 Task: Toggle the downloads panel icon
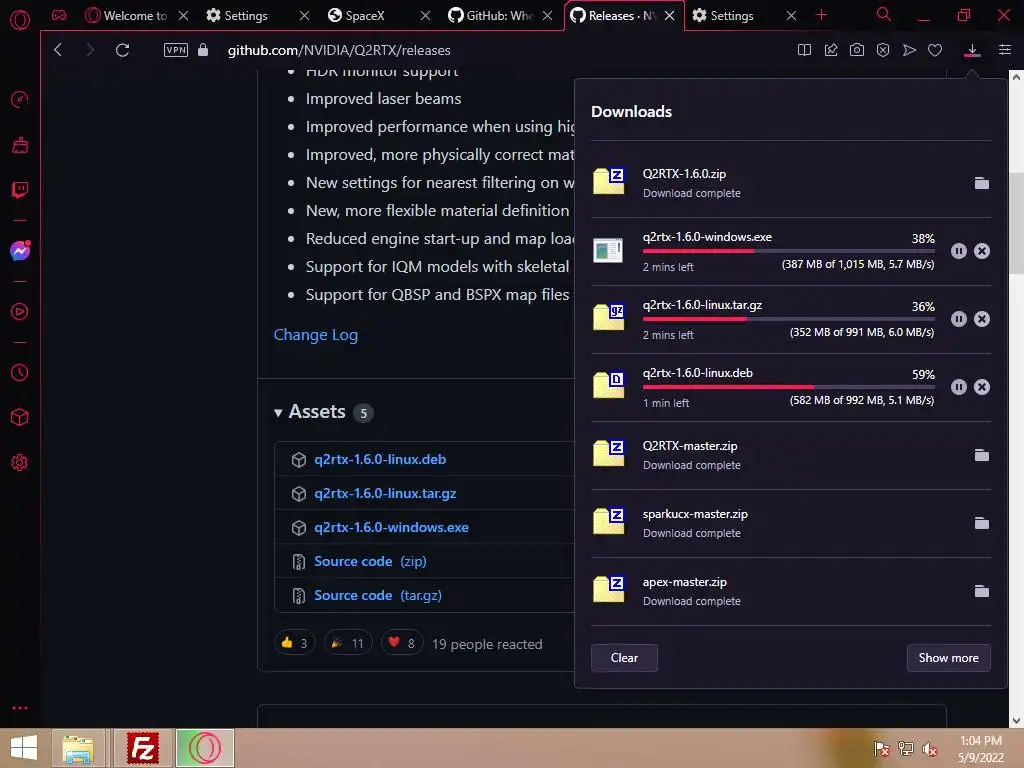tap(972, 50)
